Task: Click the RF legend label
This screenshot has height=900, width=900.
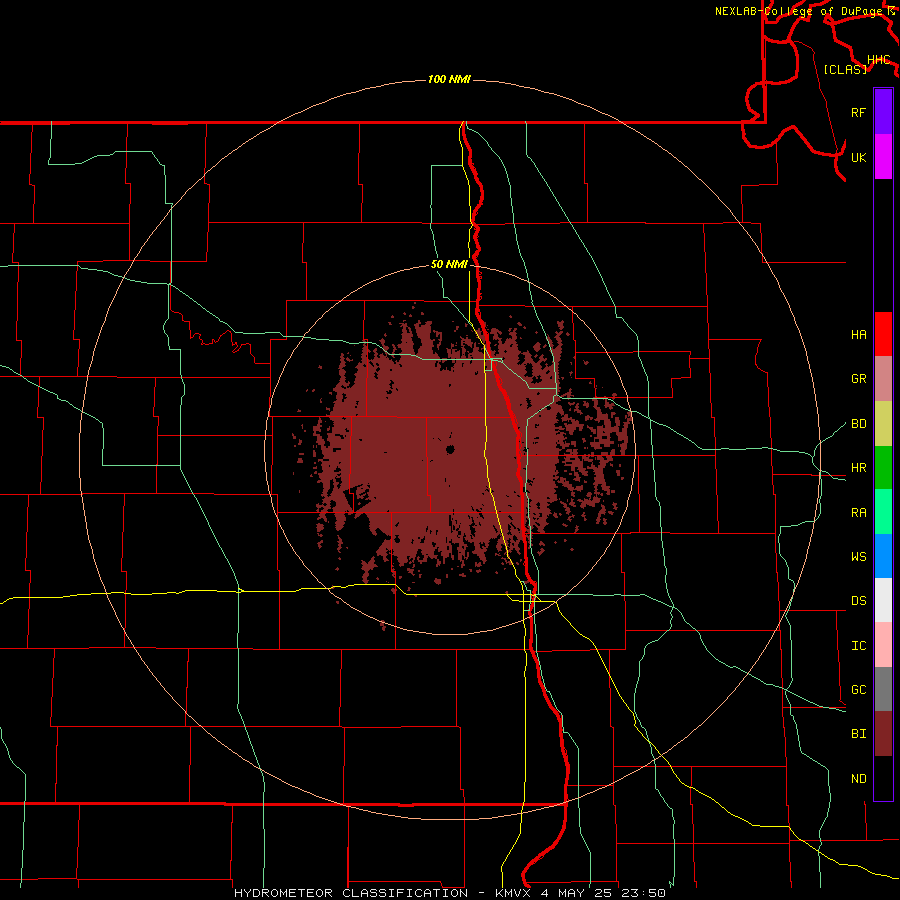Action: 858,112
